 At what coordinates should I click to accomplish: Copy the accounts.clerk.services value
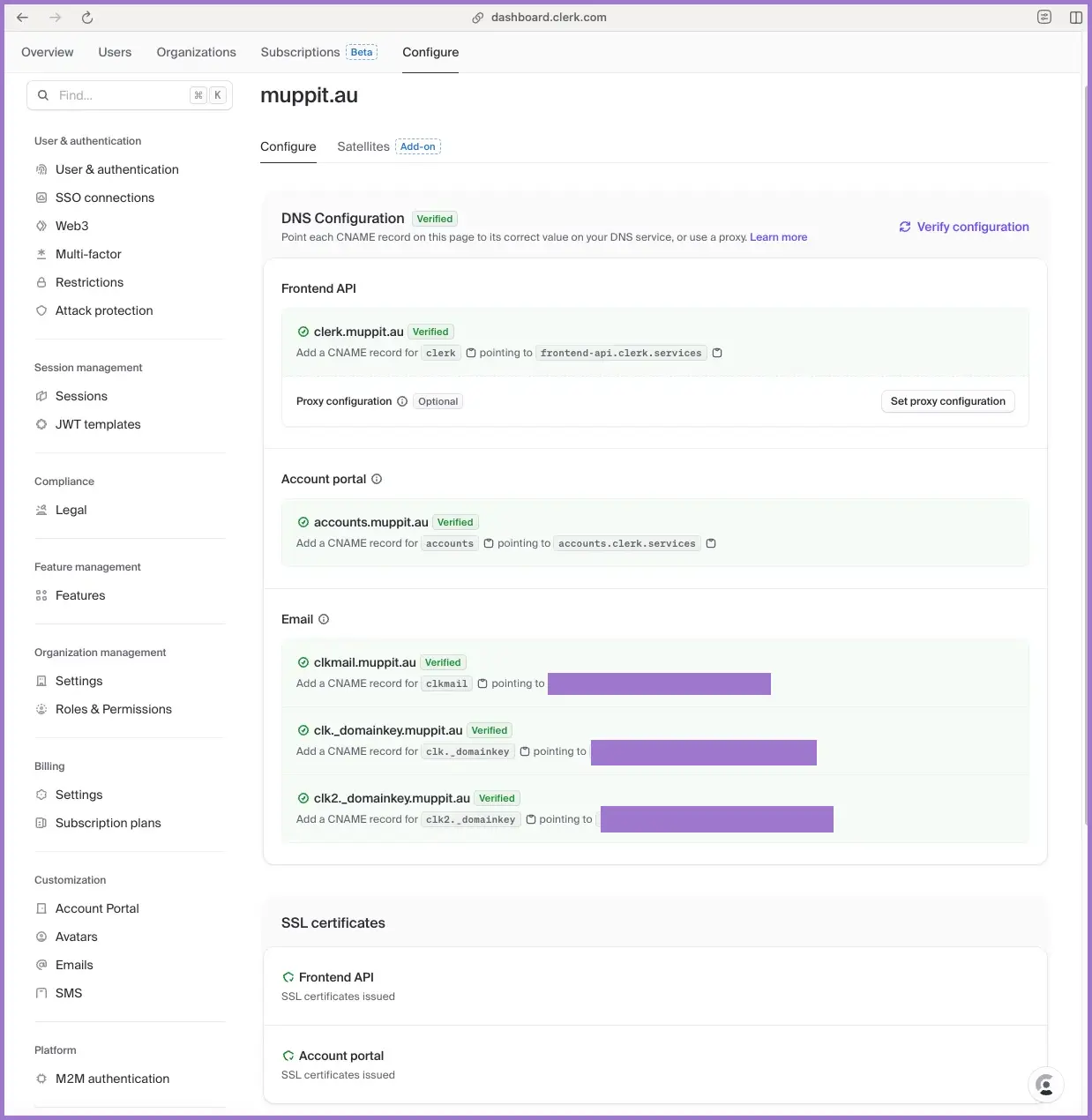(711, 543)
